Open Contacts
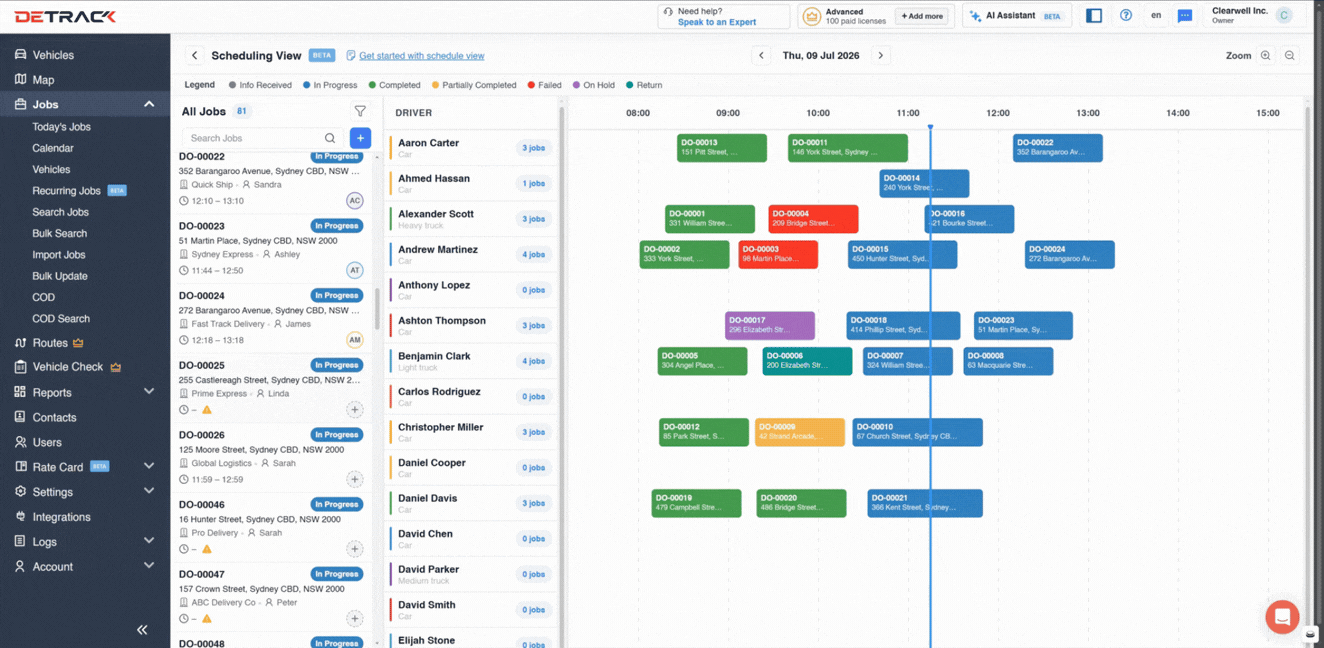 tap(54, 418)
